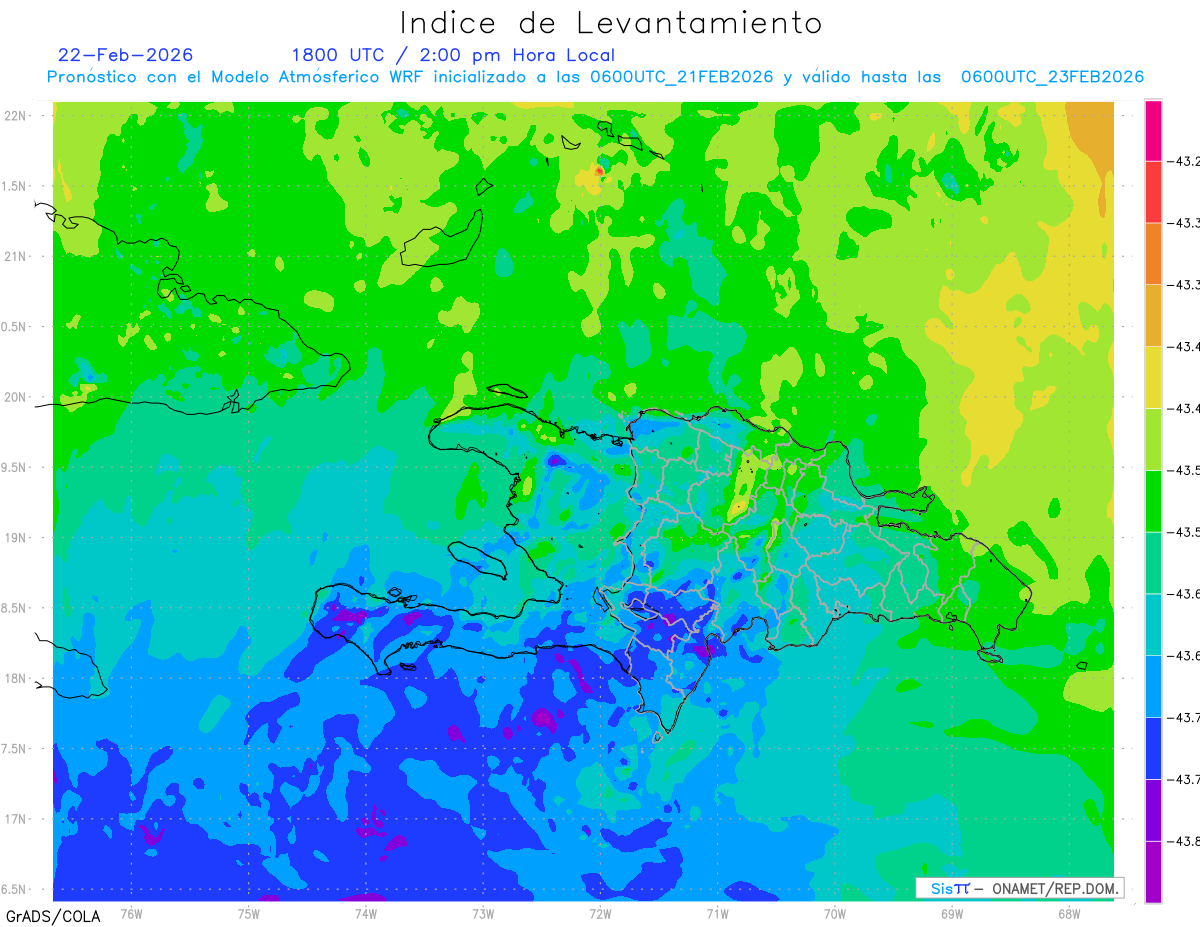1200x927 pixels.
Task: Click the 20N latitude label
Action: (x=17, y=398)
